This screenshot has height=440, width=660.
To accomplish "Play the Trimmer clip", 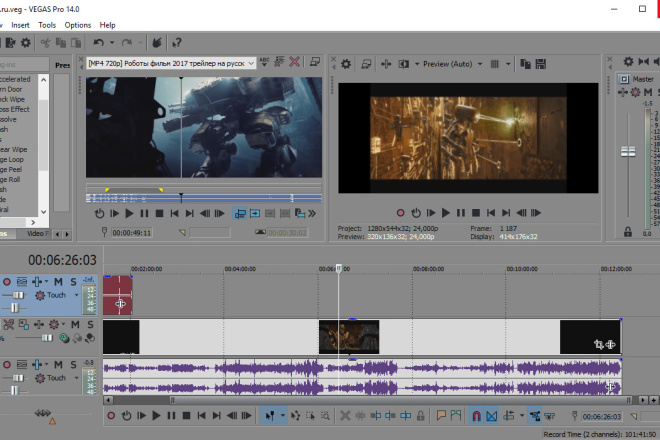I will pyautogui.click(x=129, y=213).
